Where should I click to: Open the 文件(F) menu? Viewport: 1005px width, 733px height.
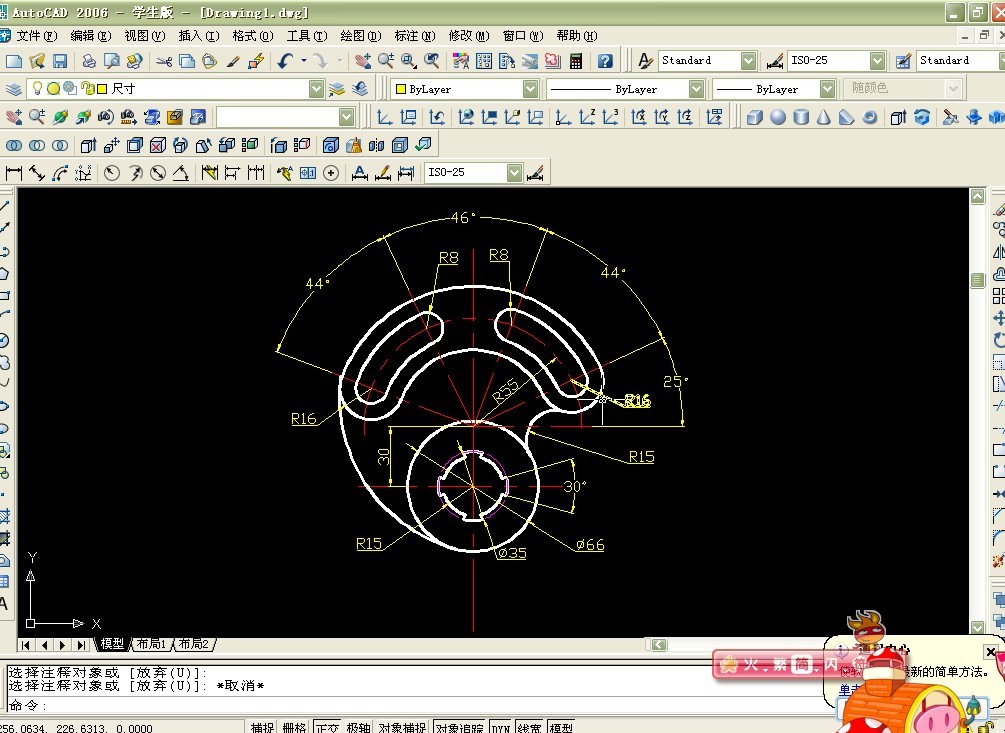[x=37, y=36]
